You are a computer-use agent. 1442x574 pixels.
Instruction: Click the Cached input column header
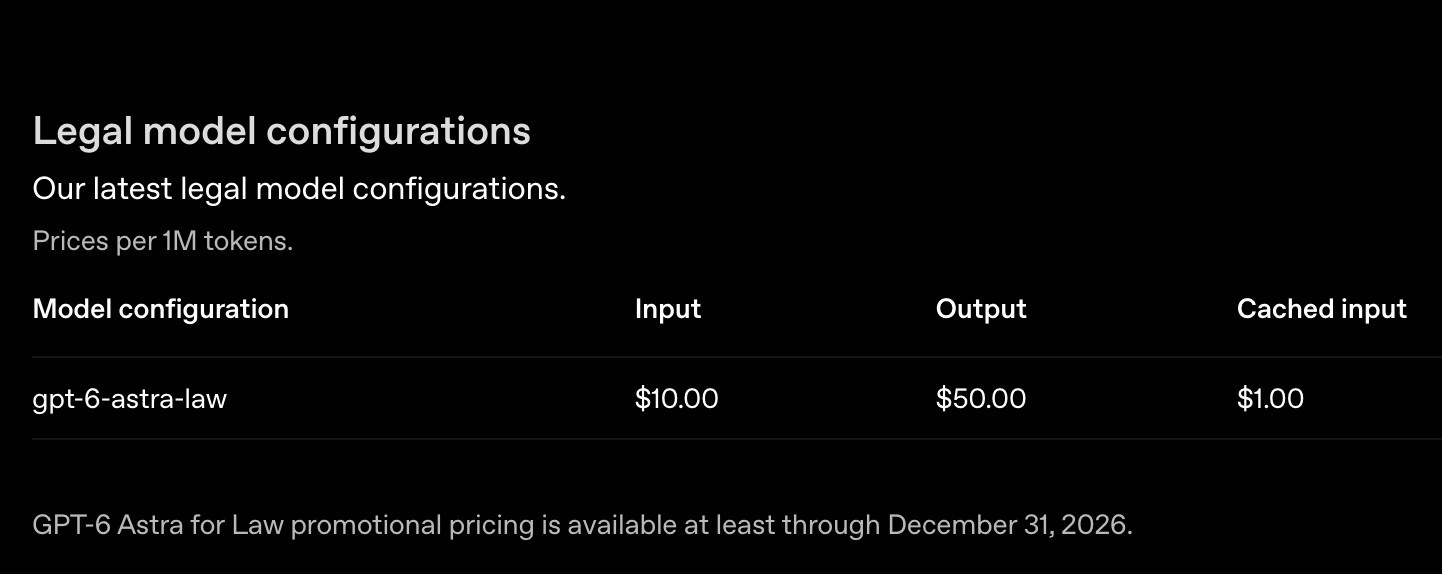(x=1322, y=309)
